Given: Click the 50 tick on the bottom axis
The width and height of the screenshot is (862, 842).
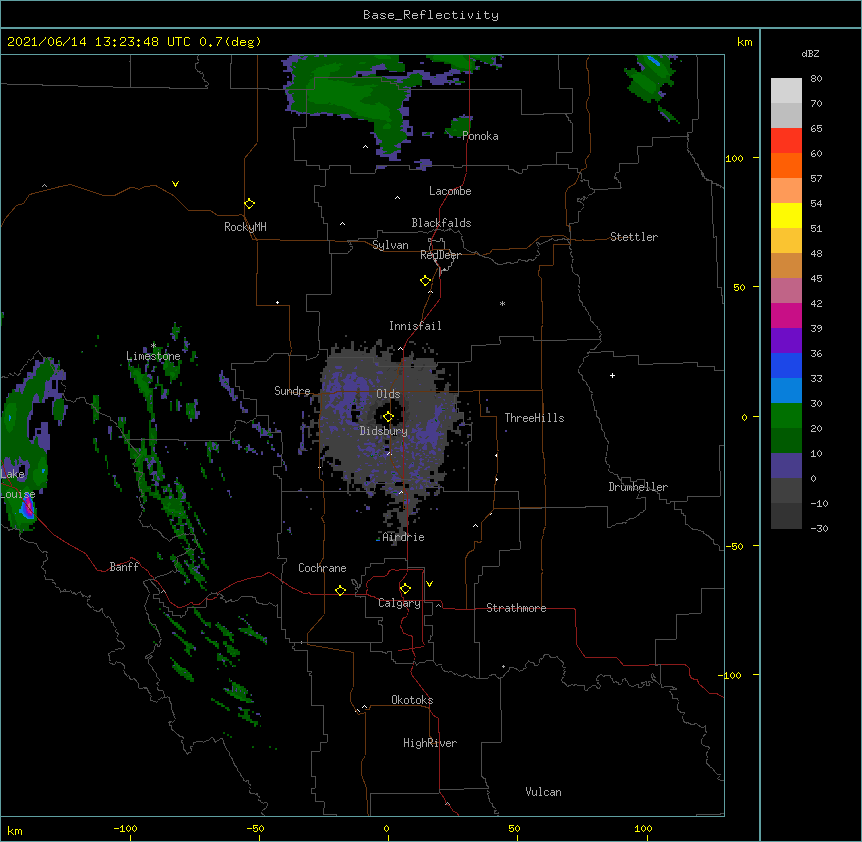Looking at the screenshot, I should point(515,828).
